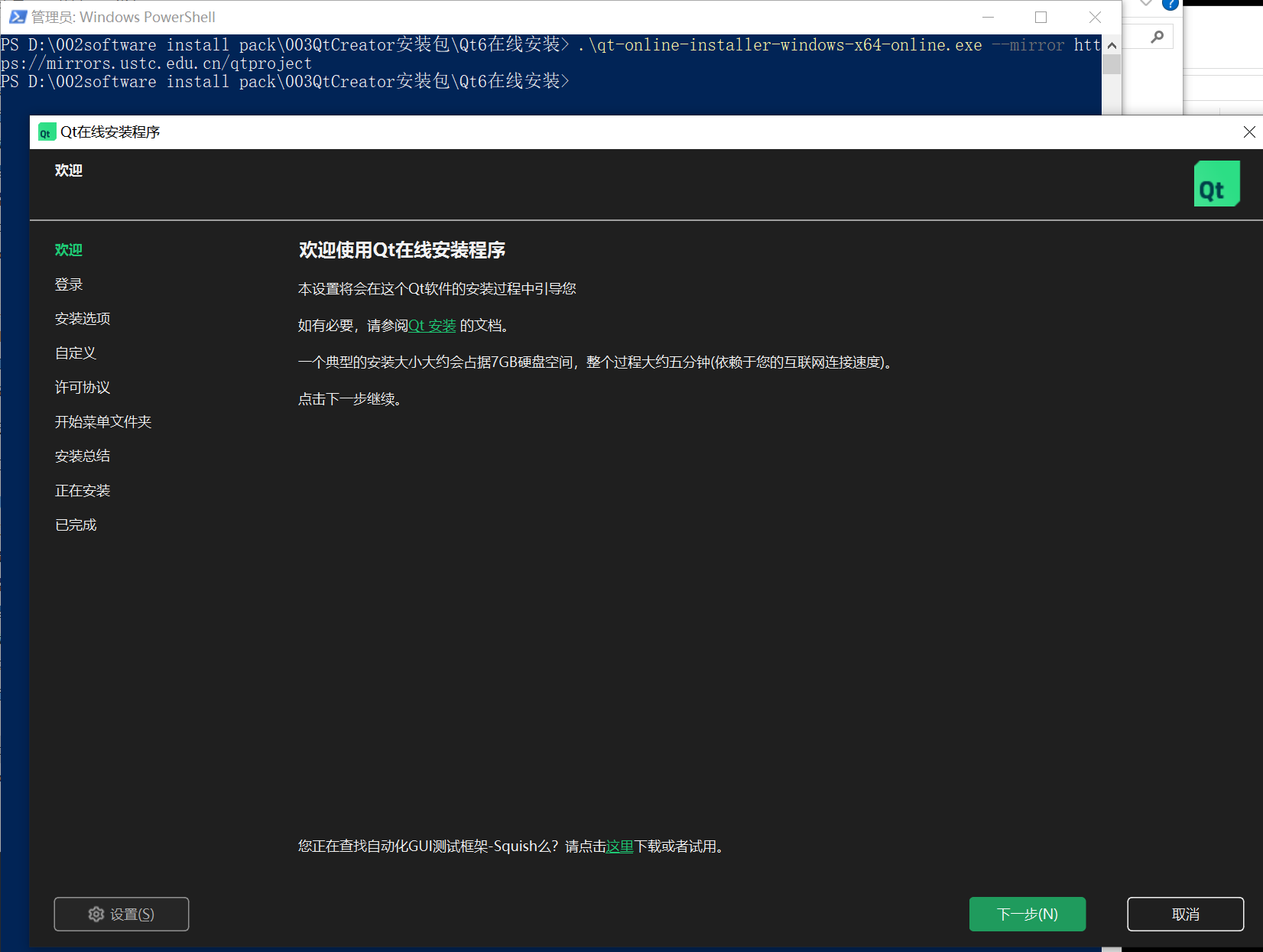Select the 安装选项 step in the sidebar

click(83, 319)
